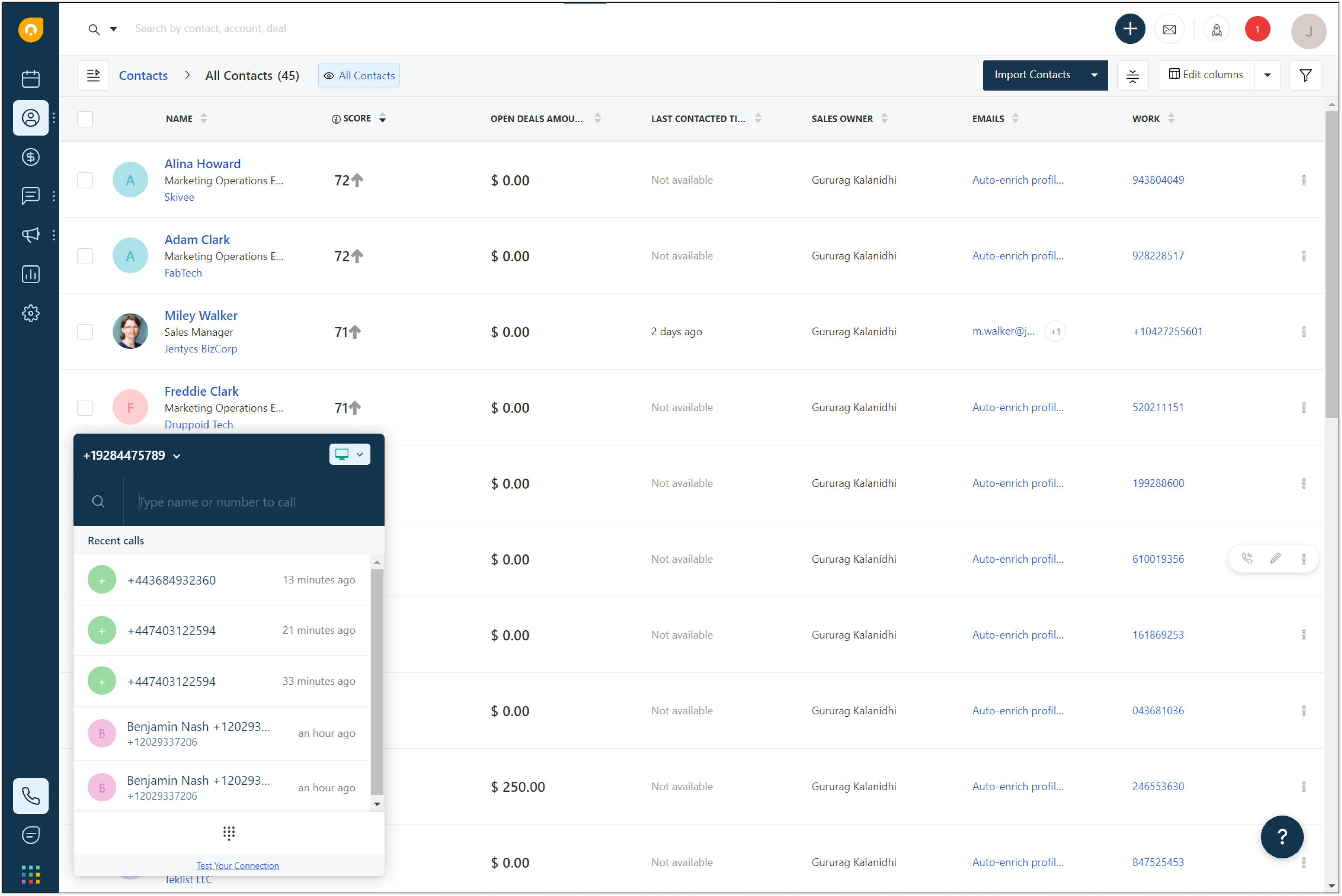Open the compose email envelope icon
This screenshot has width=1342, height=896.
coord(1169,28)
